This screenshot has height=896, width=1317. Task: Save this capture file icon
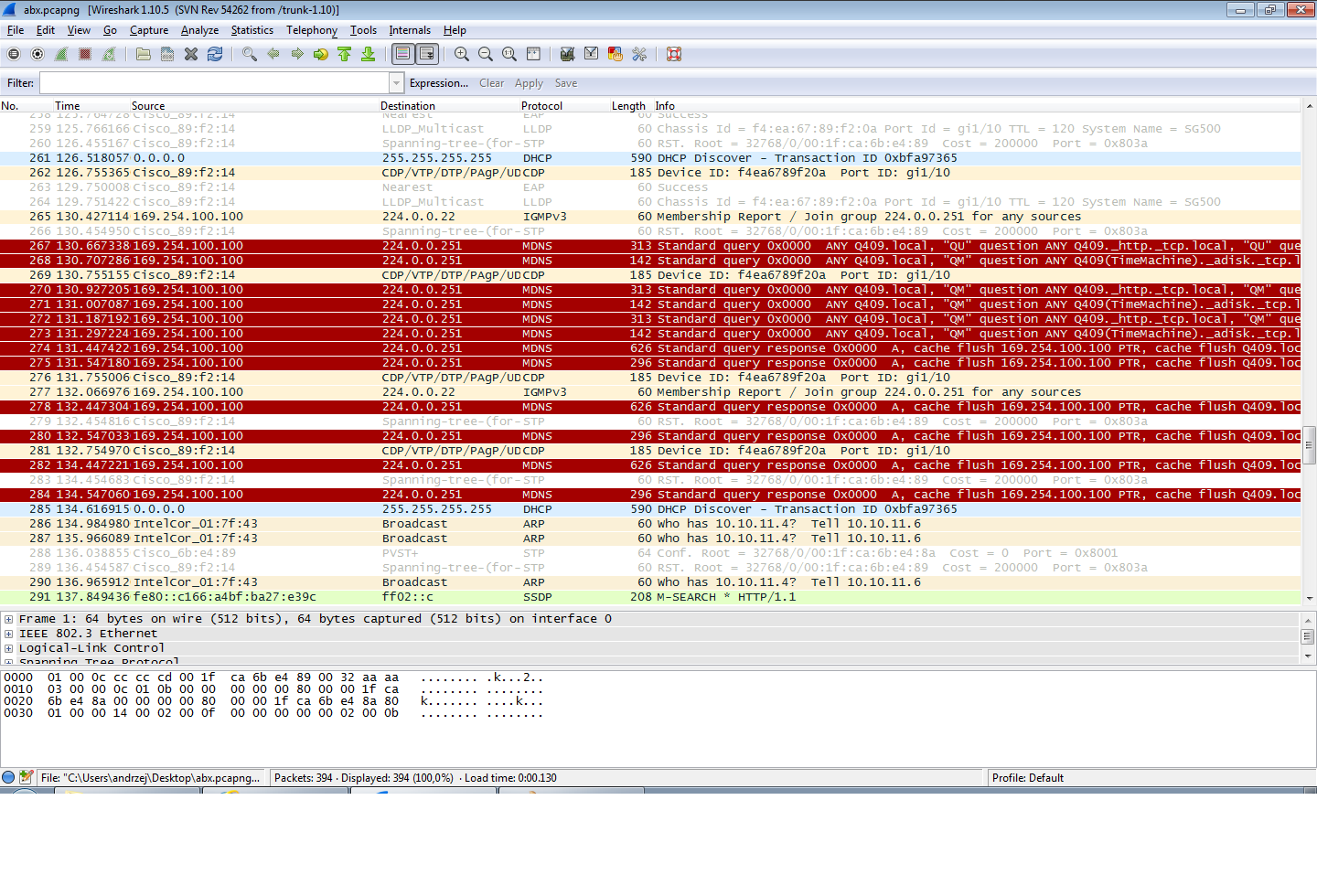tap(167, 54)
